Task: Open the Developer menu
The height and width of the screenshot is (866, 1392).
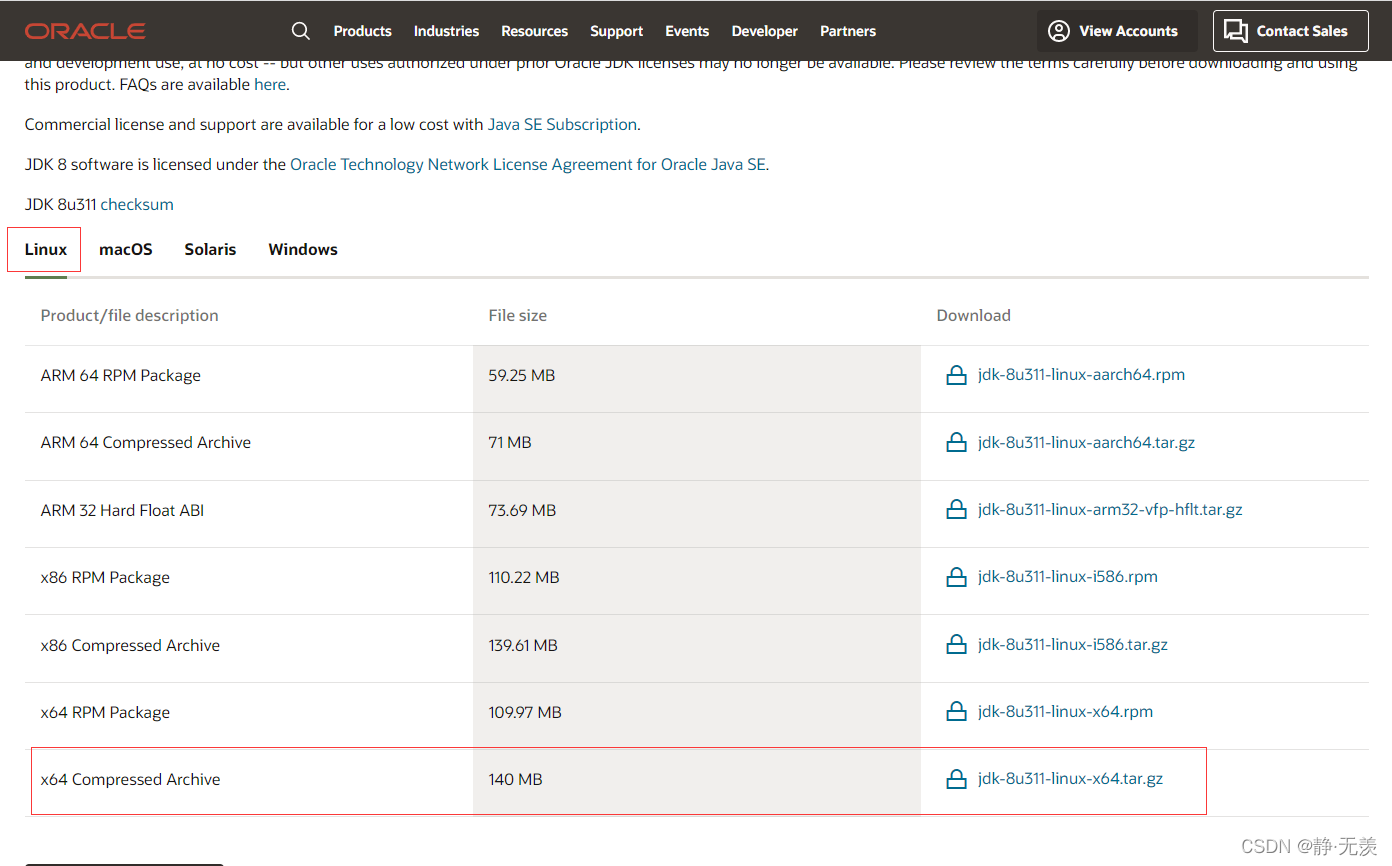Action: [x=764, y=31]
